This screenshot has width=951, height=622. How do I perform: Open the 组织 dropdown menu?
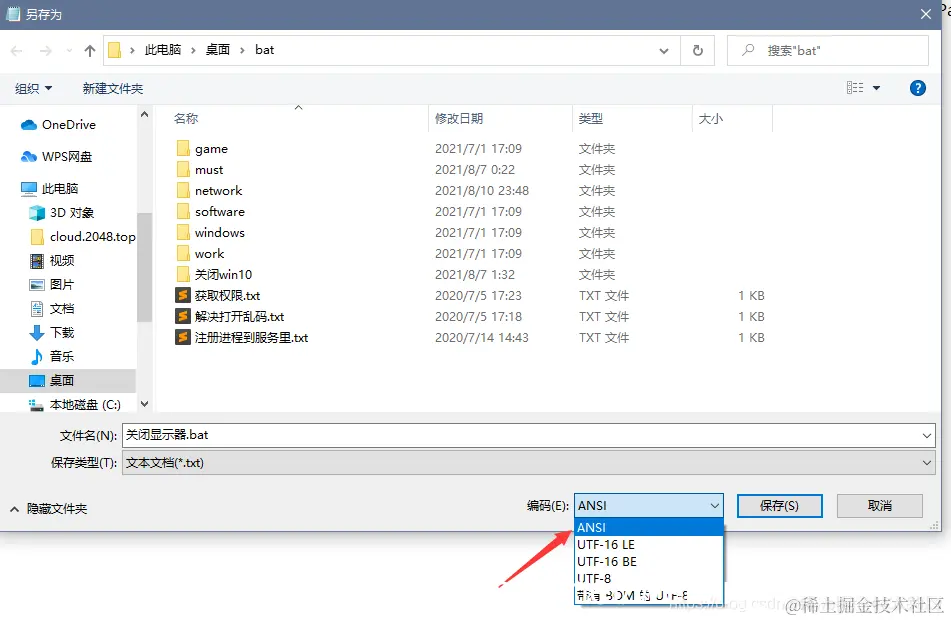tap(33, 89)
